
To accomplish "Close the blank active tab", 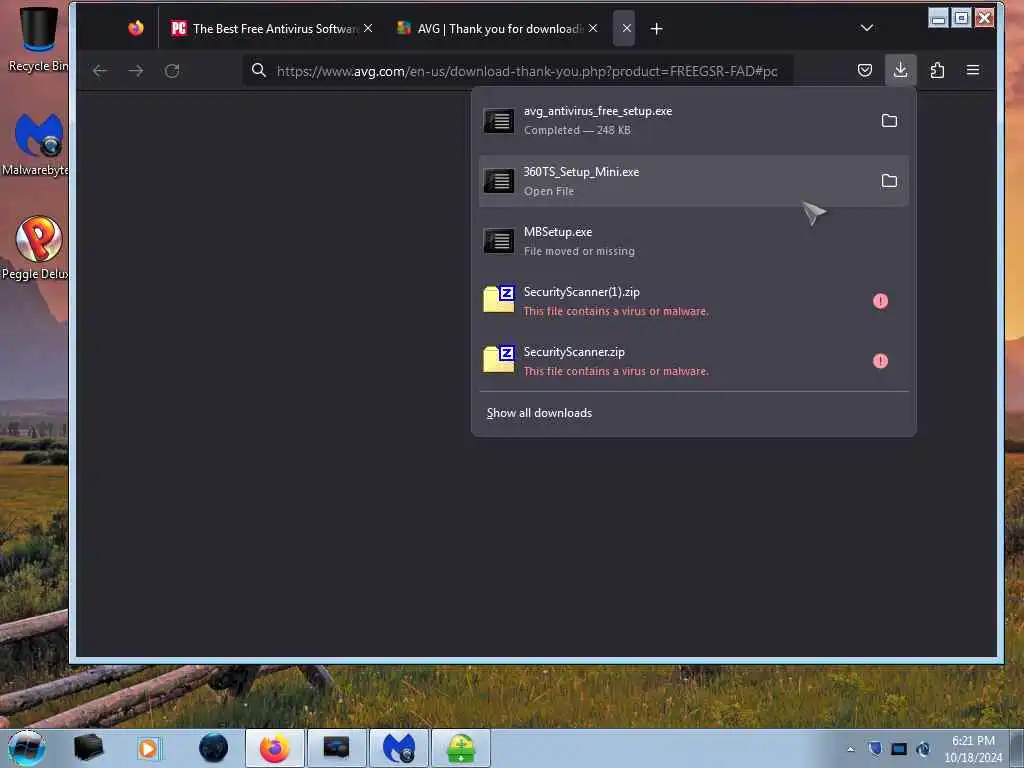I will (626, 28).
